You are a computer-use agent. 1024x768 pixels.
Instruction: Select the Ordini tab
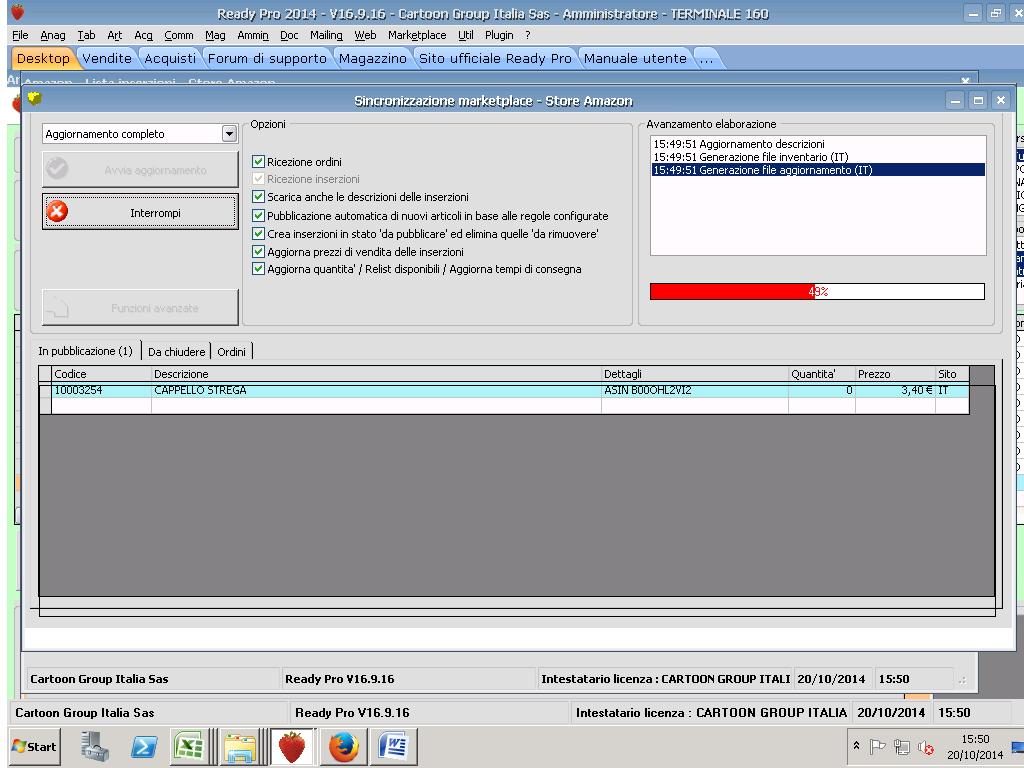[231, 352]
